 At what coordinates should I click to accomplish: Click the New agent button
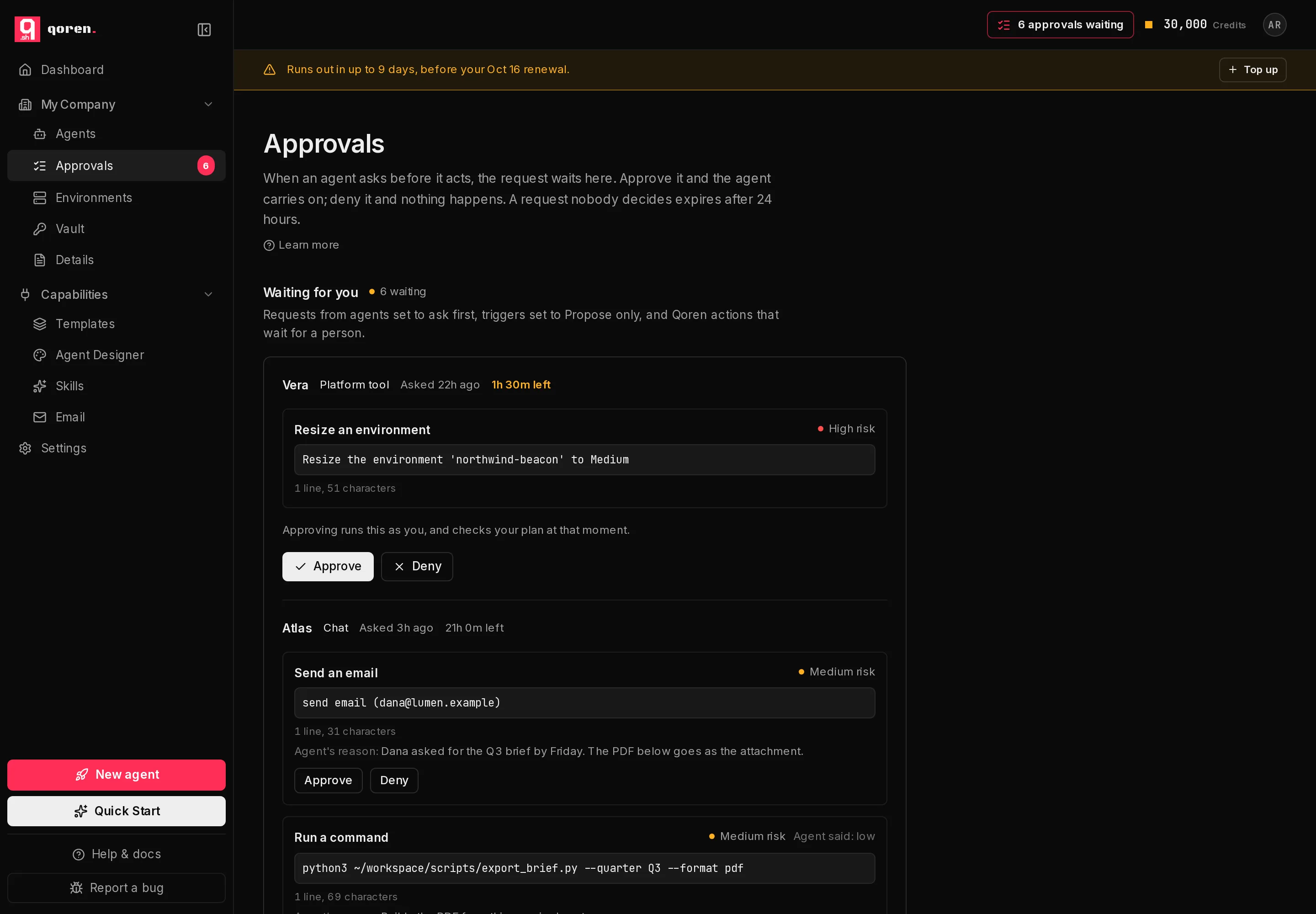(x=116, y=775)
